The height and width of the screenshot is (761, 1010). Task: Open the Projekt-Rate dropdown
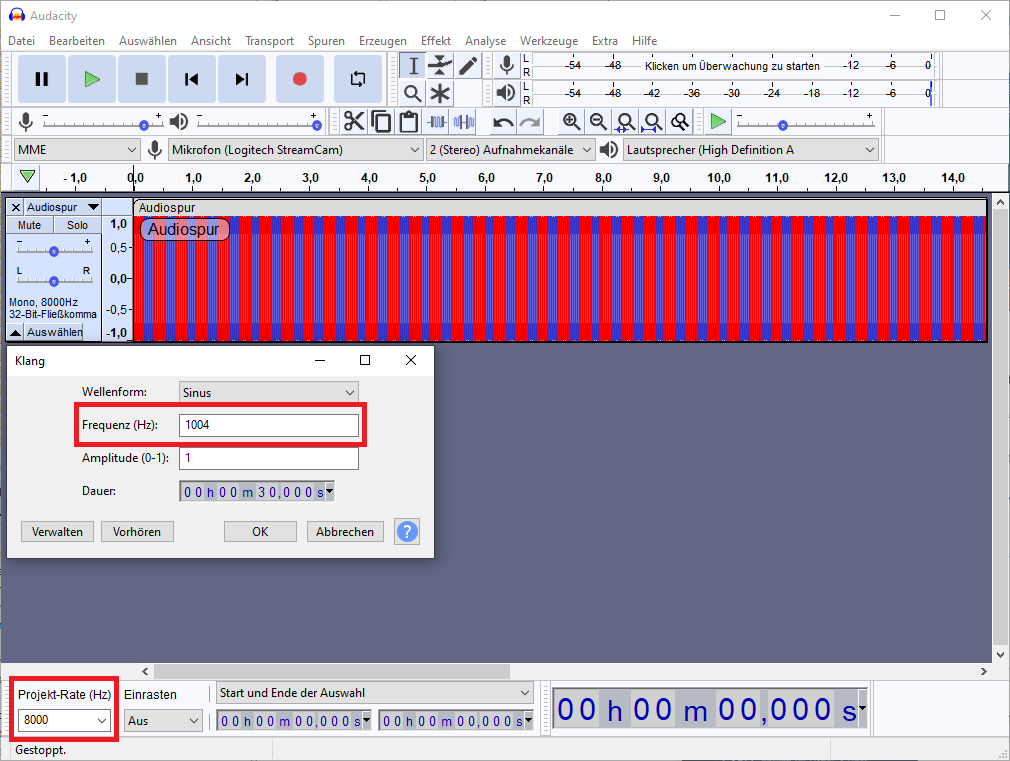click(65, 720)
